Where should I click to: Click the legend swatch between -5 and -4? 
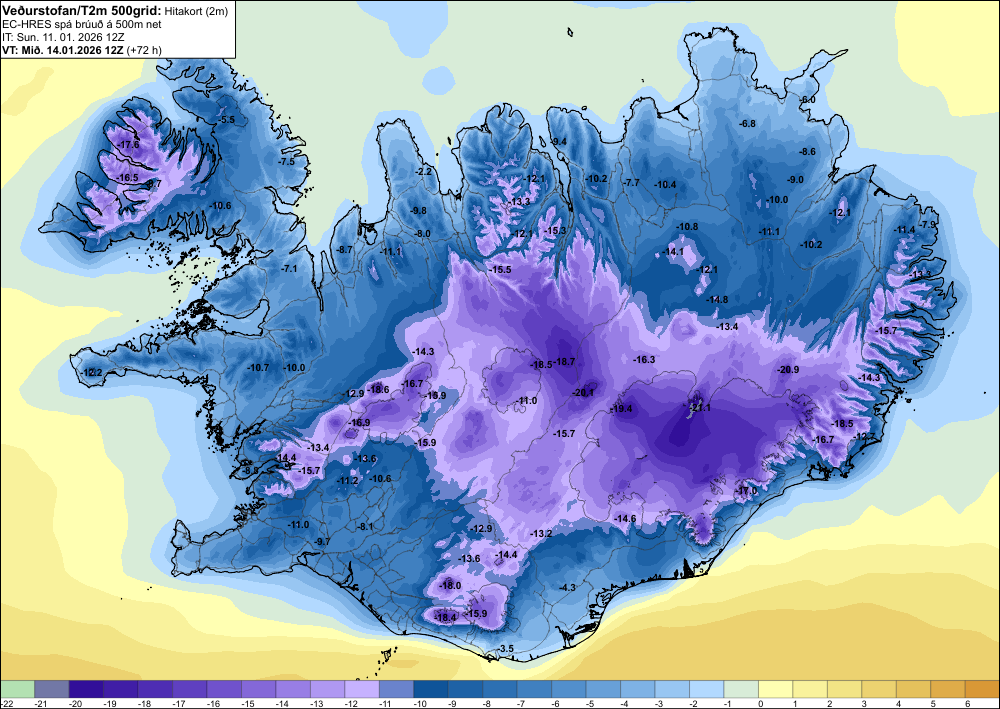pos(603,689)
